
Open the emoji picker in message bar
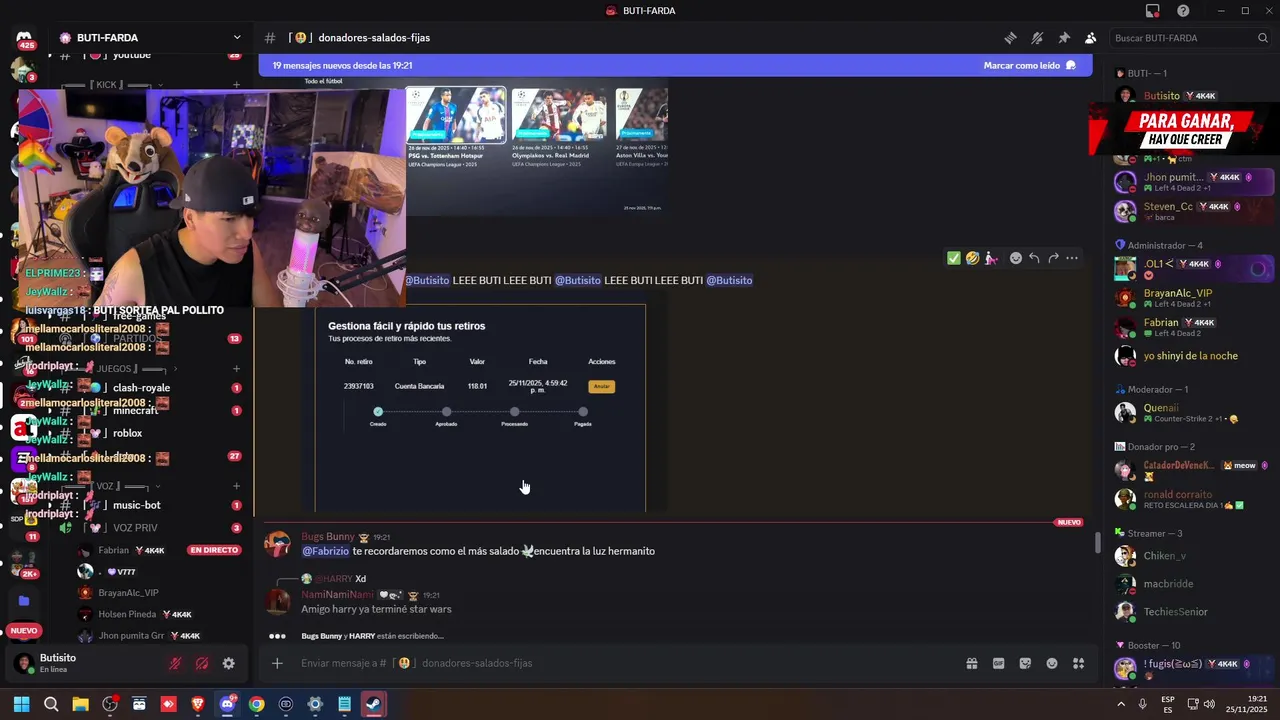click(1052, 663)
